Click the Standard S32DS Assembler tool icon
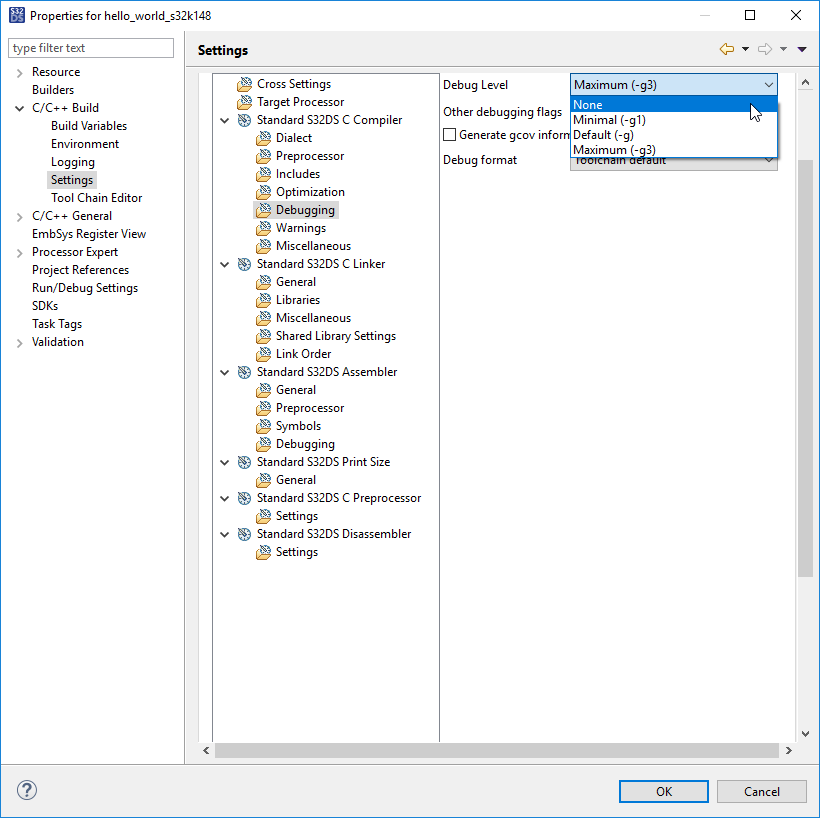Image resolution: width=820 pixels, height=818 pixels. click(x=244, y=372)
